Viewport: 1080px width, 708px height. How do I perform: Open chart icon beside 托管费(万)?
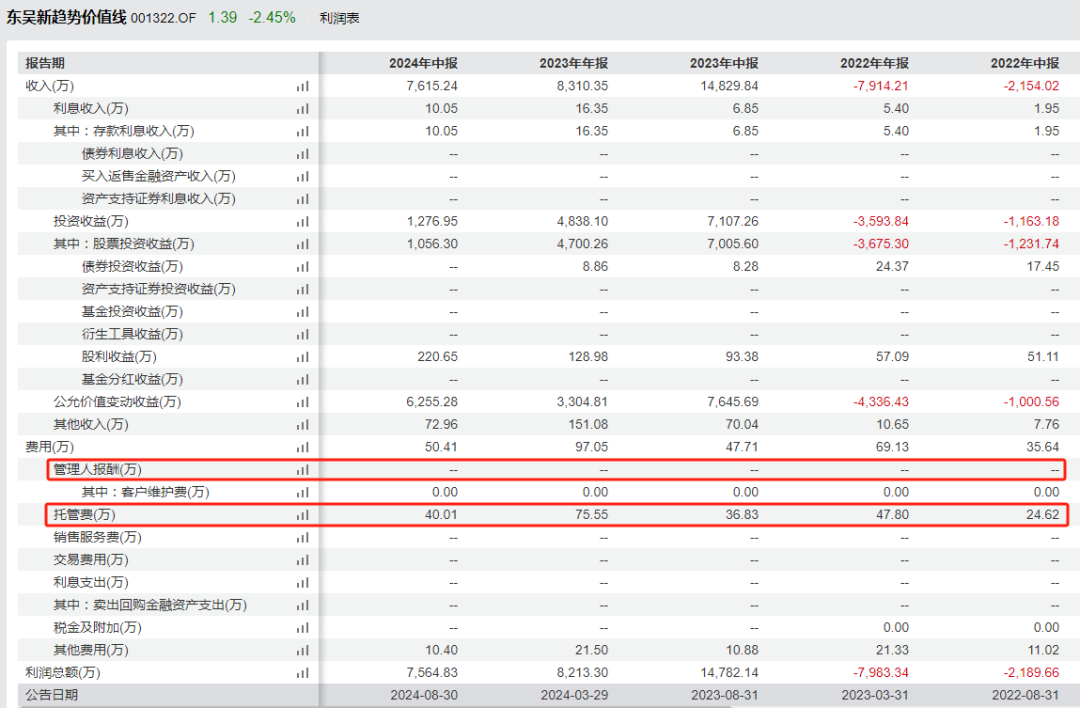pos(303,515)
